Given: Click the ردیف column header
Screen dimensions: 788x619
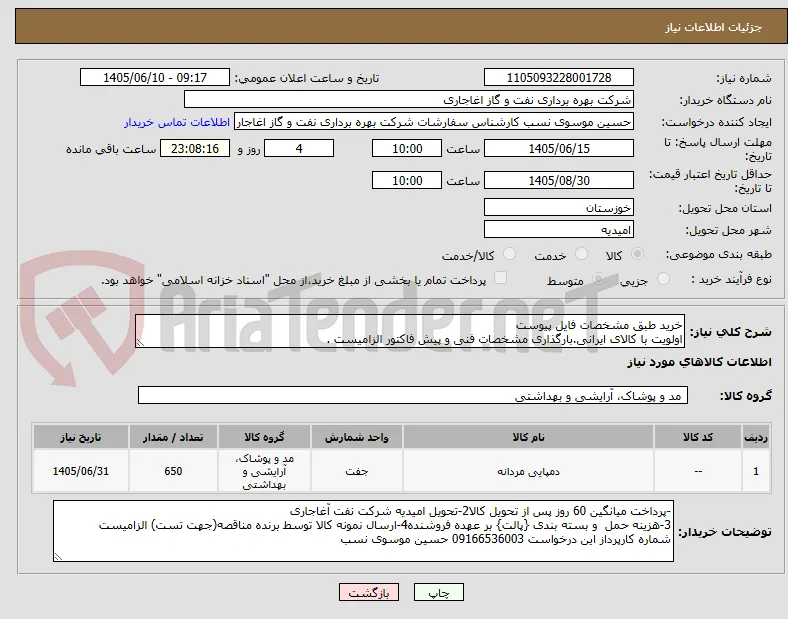Looking at the screenshot, I should click(756, 437).
